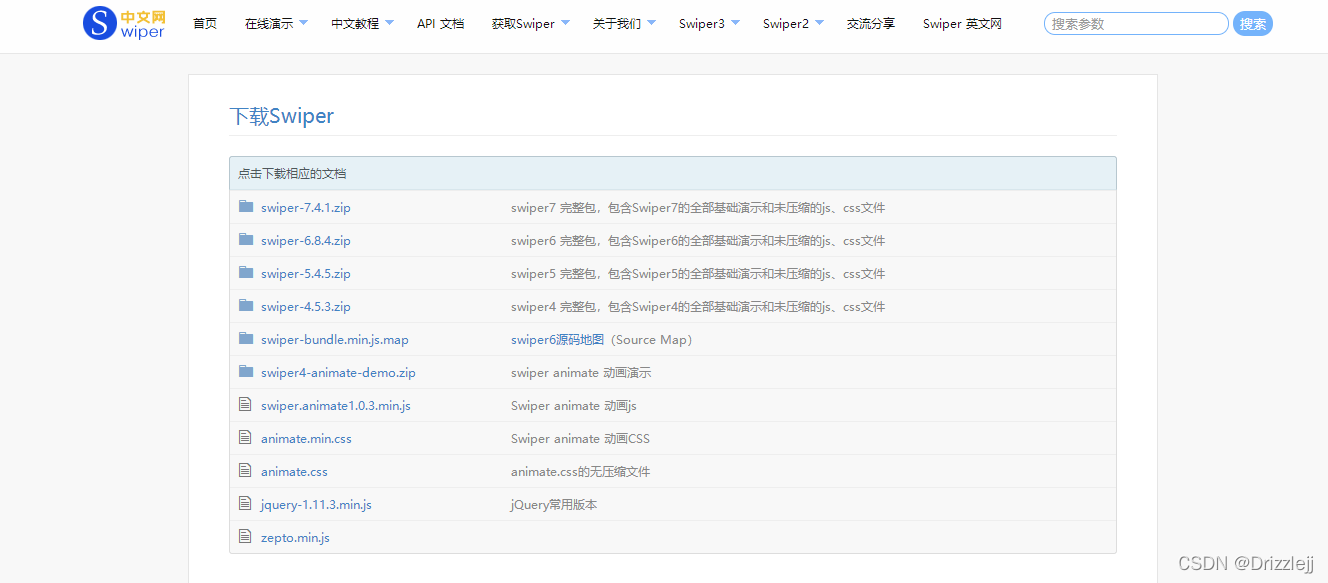Screen dimensions: 1328x583
Task: Click the folder icon beside swiper-5.4.5.zip
Action: point(246,273)
